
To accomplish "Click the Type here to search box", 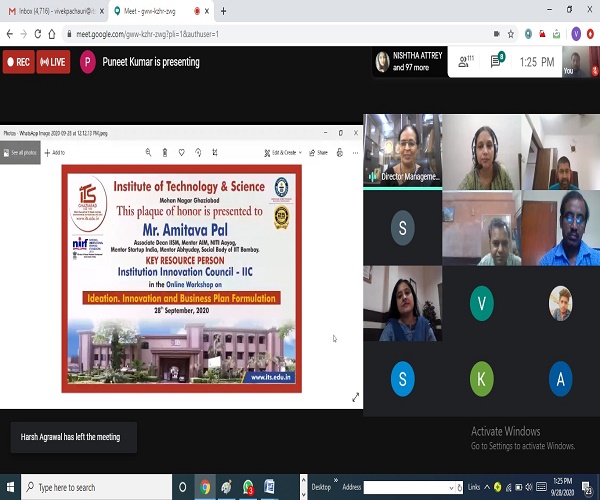I will coord(96,487).
